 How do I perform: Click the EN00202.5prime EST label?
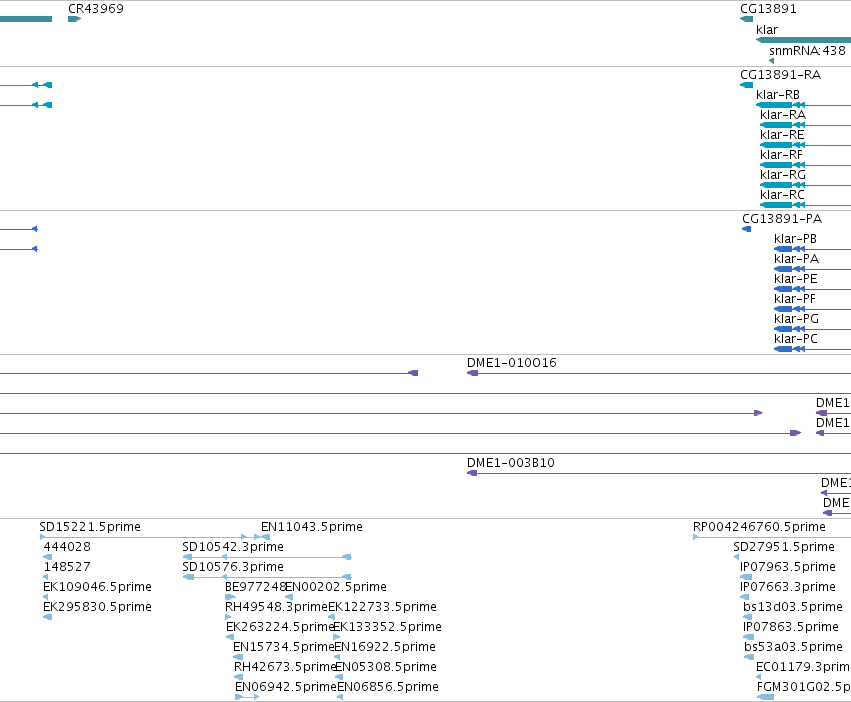[x=336, y=587]
